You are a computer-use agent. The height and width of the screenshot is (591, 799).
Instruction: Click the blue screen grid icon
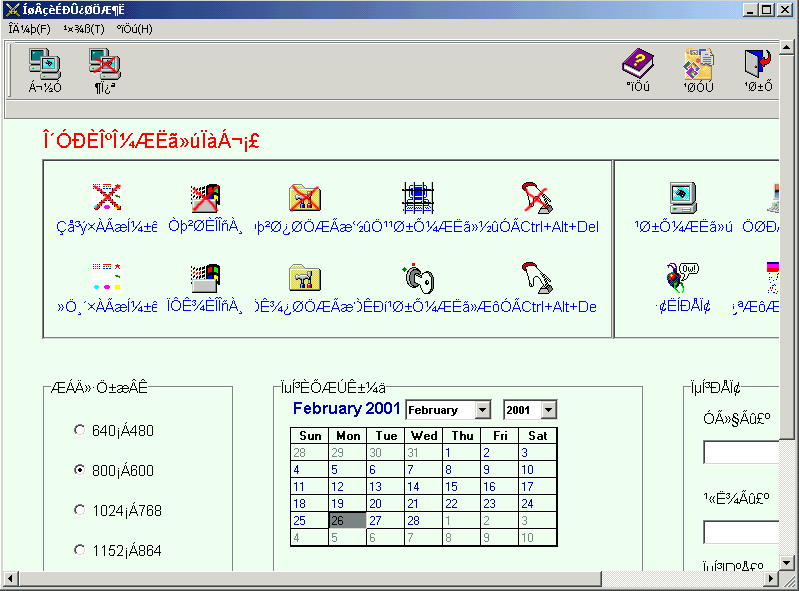pos(416,198)
